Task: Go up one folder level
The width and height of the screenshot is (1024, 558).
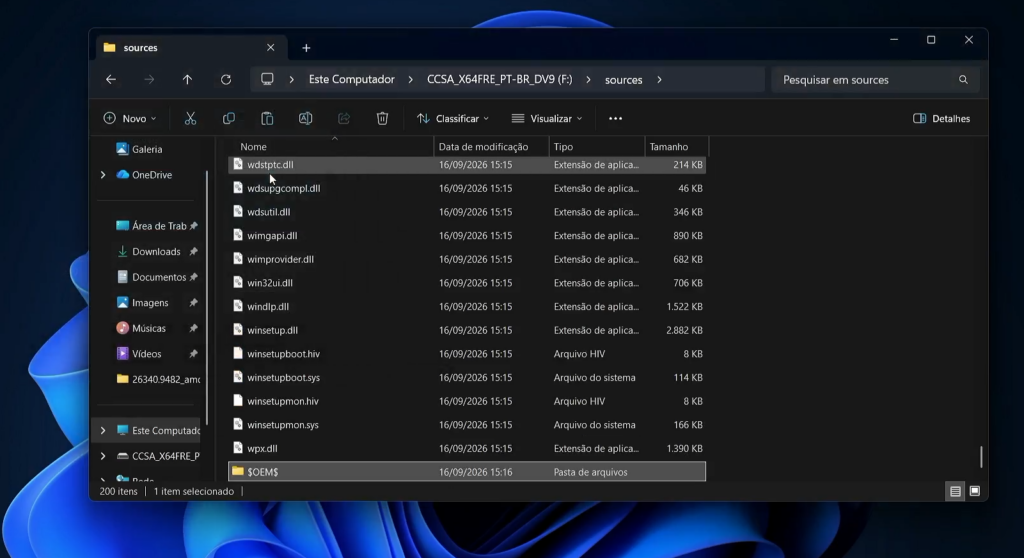Action: (187, 80)
